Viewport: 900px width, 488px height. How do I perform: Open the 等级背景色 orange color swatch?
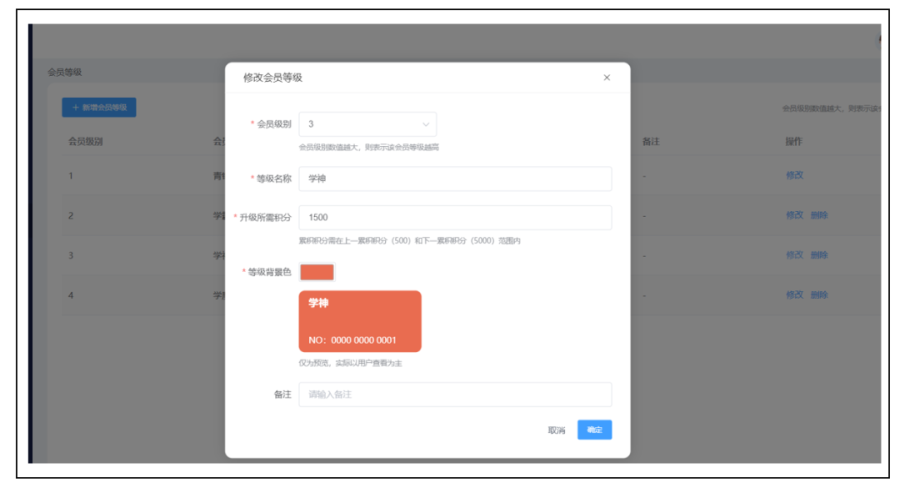(316, 272)
